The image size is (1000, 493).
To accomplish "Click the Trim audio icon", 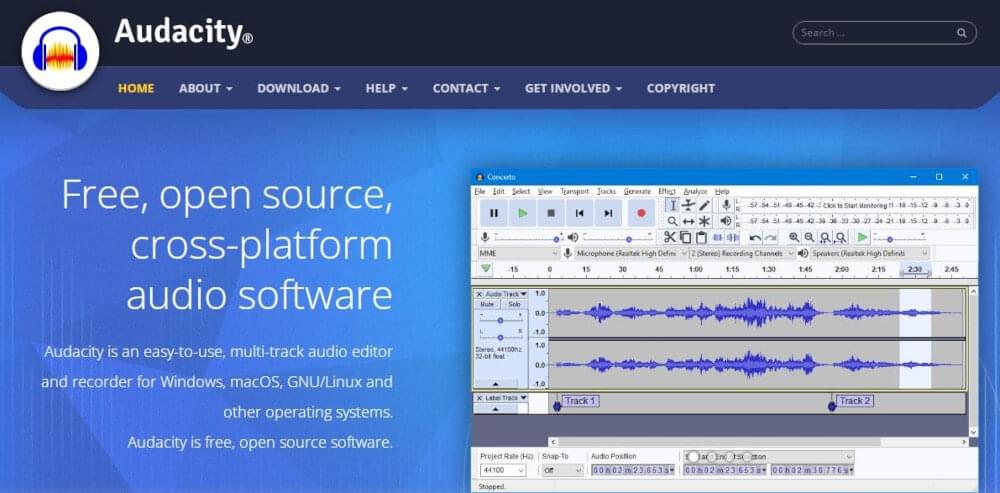I will (717, 237).
